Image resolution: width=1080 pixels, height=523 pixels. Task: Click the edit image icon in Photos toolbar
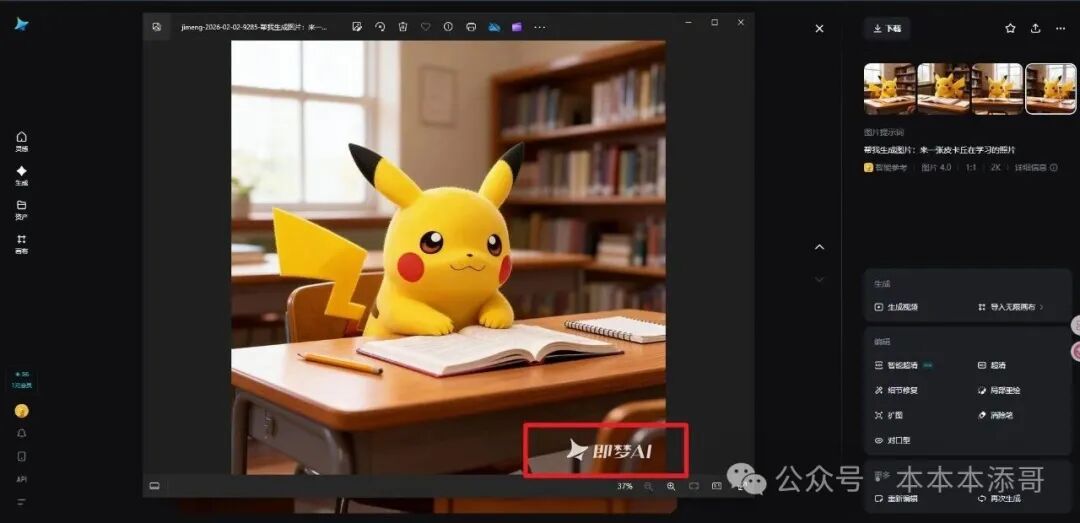click(x=357, y=27)
